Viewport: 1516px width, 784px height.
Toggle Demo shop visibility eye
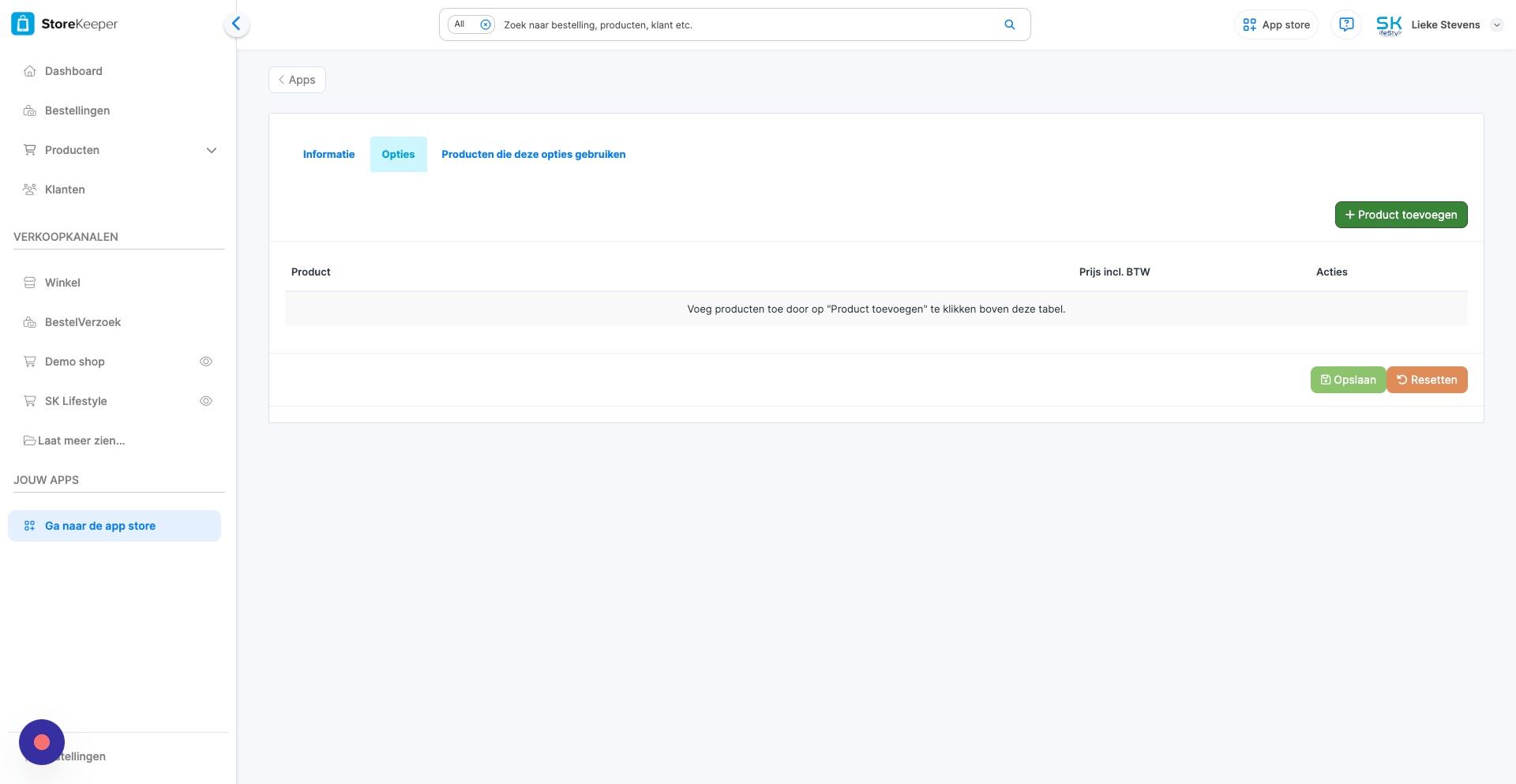pos(206,362)
